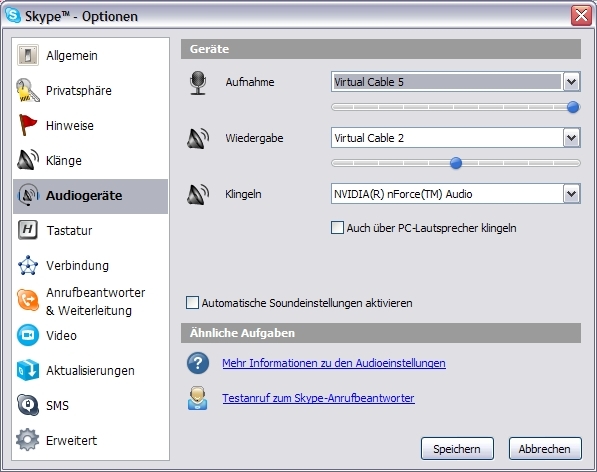Select the red Hinweise flag icon

(28, 125)
